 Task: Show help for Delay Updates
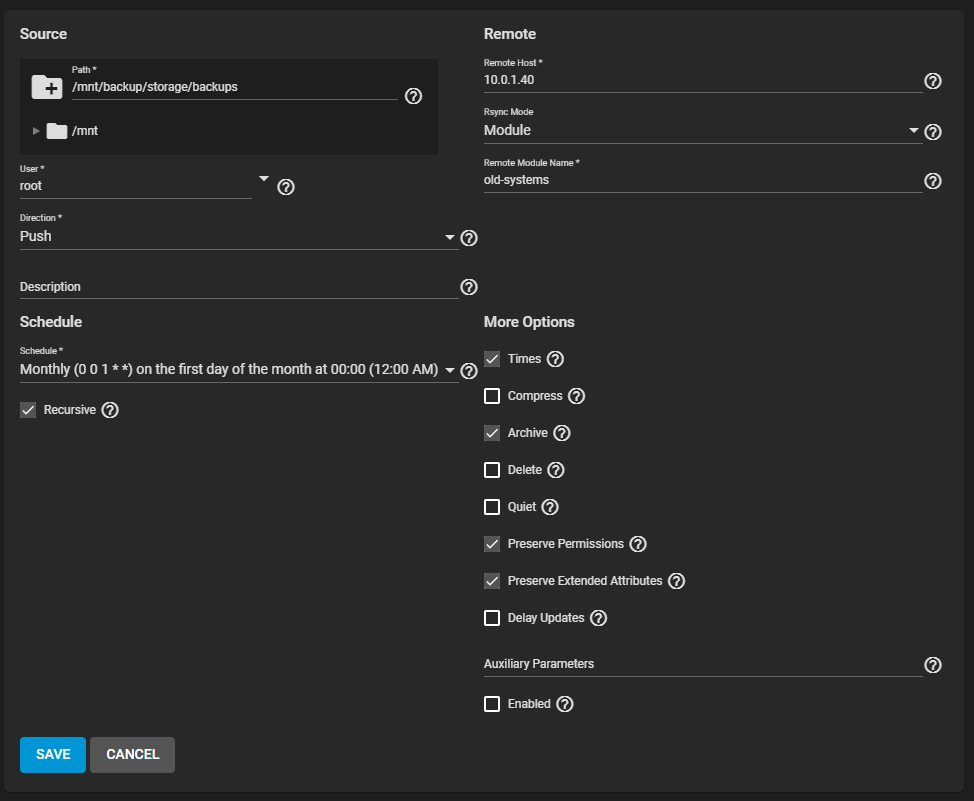coord(598,618)
